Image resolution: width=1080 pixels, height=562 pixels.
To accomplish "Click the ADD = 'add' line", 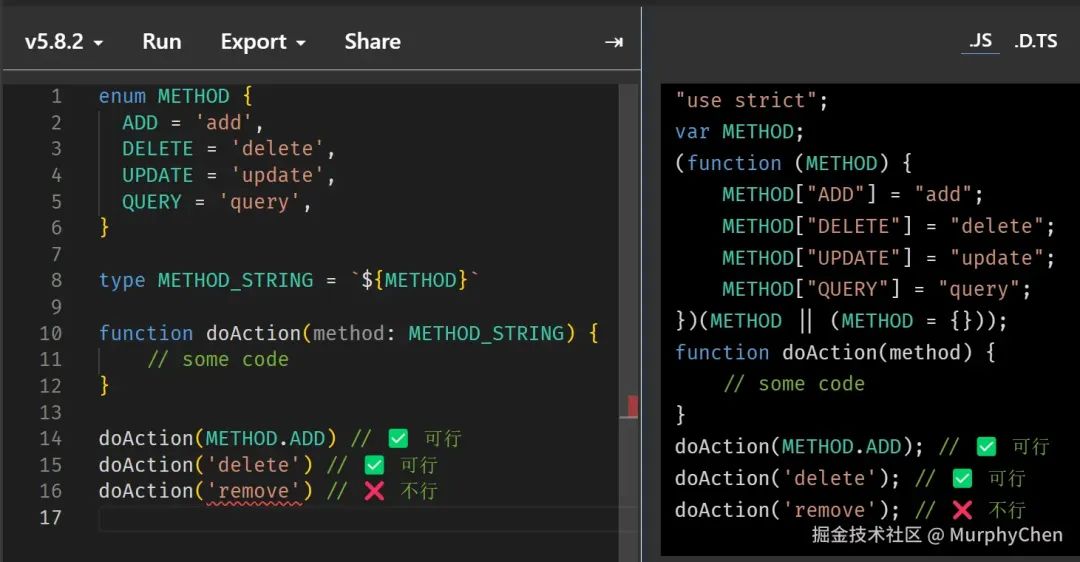I will pyautogui.click(x=193, y=123).
